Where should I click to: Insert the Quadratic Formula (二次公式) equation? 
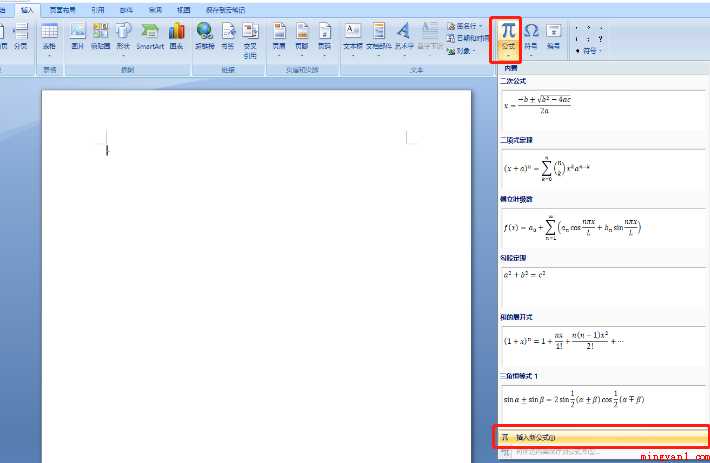pos(603,110)
